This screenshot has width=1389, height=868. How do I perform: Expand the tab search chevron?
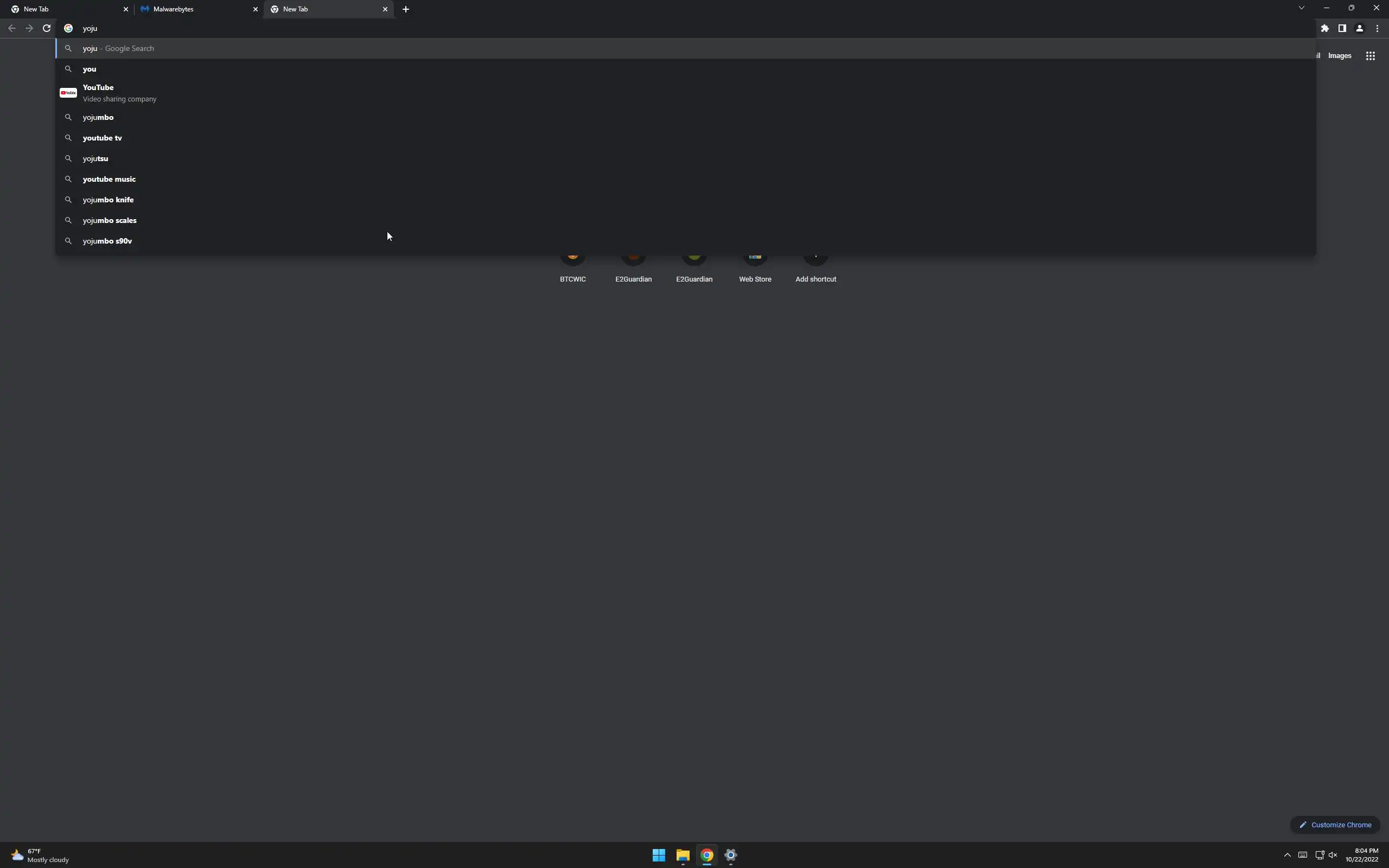click(x=1301, y=8)
